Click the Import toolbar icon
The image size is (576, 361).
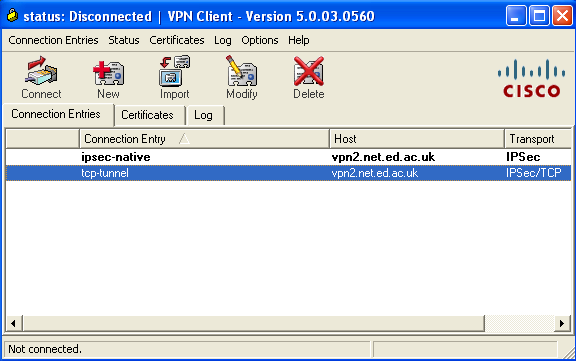click(x=174, y=78)
